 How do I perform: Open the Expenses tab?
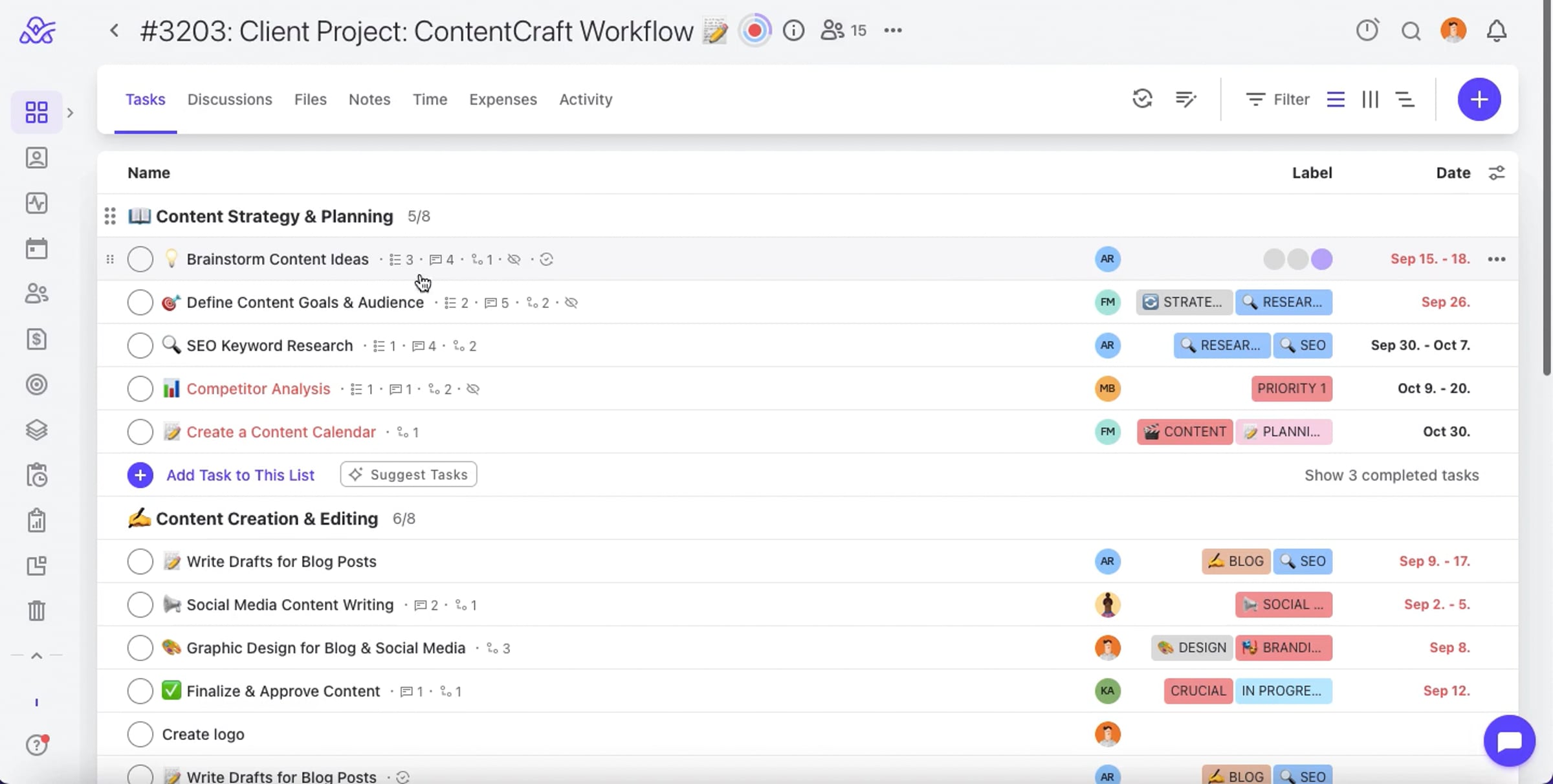coord(503,100)
